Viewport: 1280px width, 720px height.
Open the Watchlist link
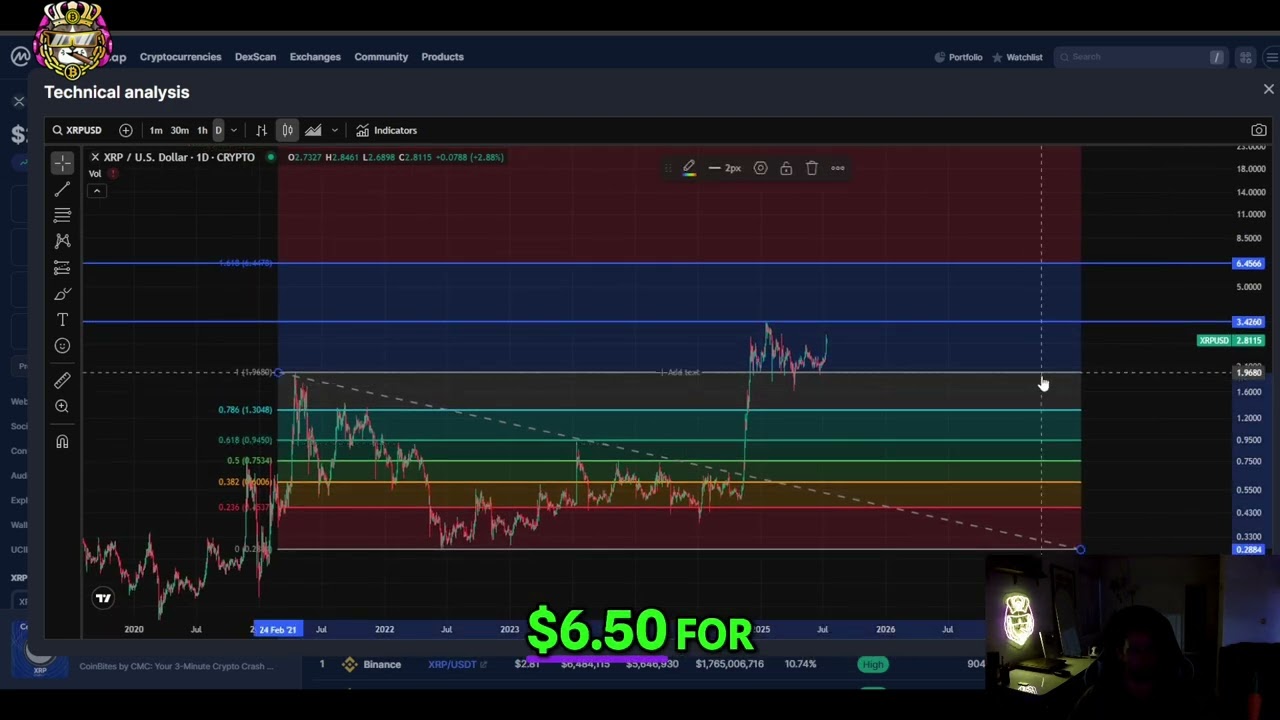(x=1017, y=57)
